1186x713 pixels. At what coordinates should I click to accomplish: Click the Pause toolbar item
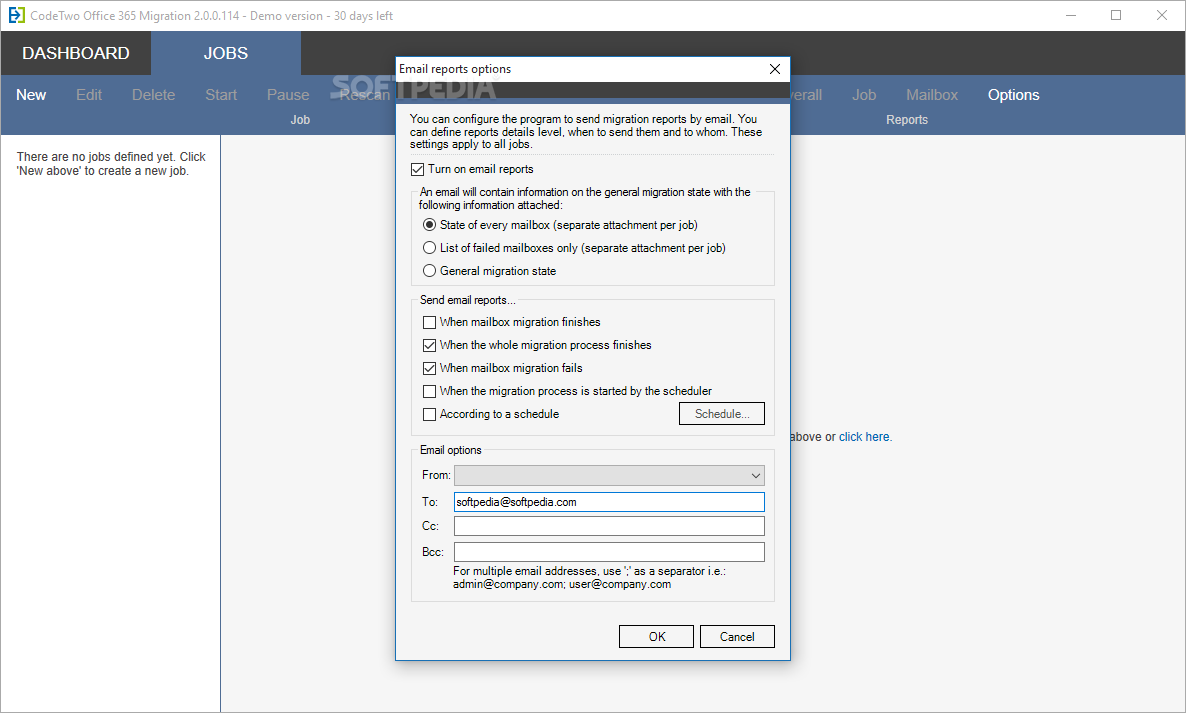click(x=287, y=95)
